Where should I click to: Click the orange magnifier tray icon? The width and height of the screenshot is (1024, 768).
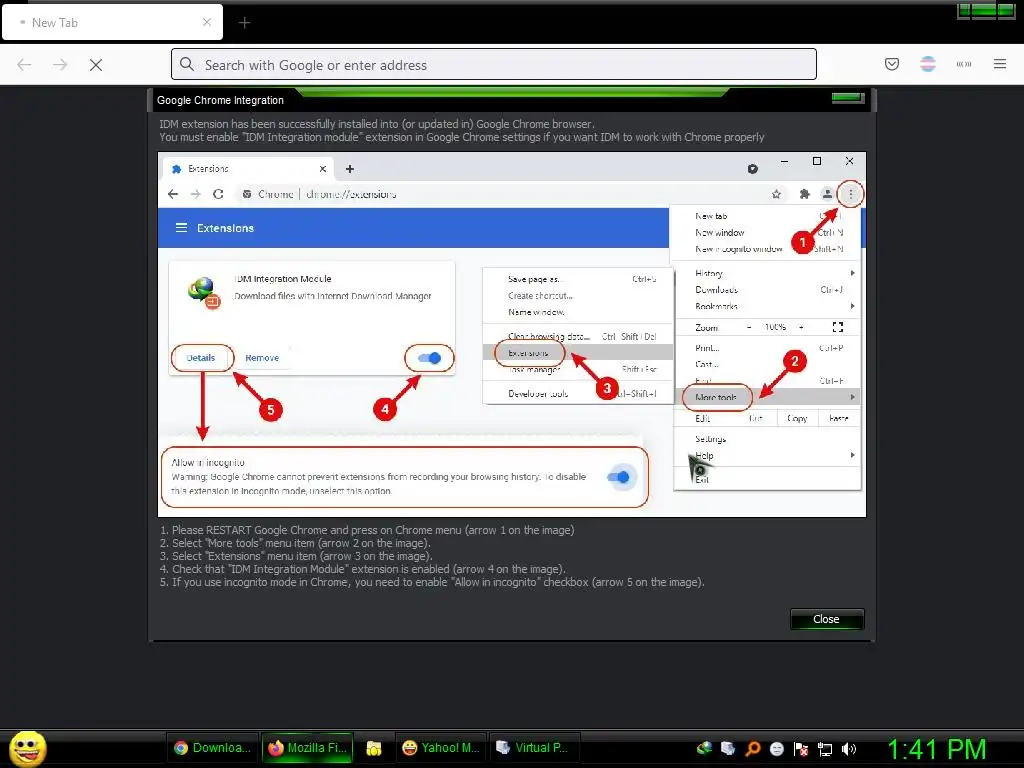(x=752, y=748)
